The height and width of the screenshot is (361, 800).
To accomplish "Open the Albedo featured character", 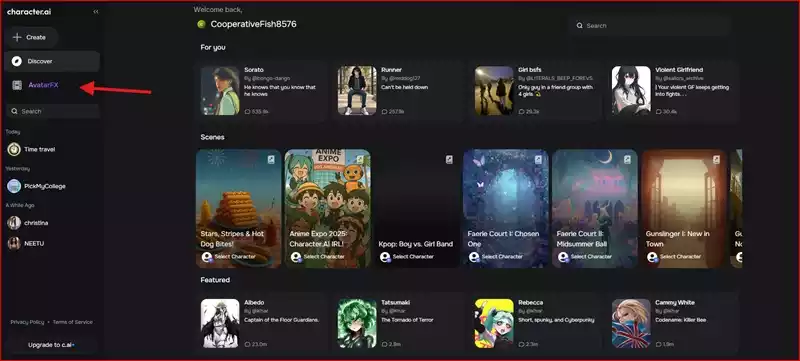I will (261, 323).
